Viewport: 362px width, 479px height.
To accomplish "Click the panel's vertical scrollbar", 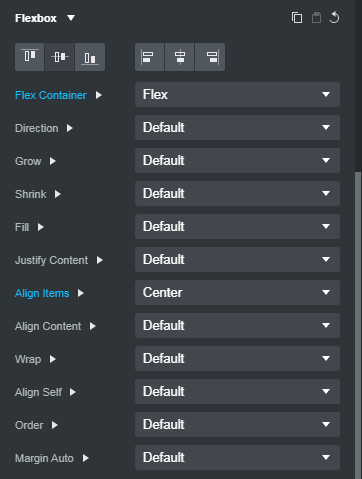I will pos(358,325).
